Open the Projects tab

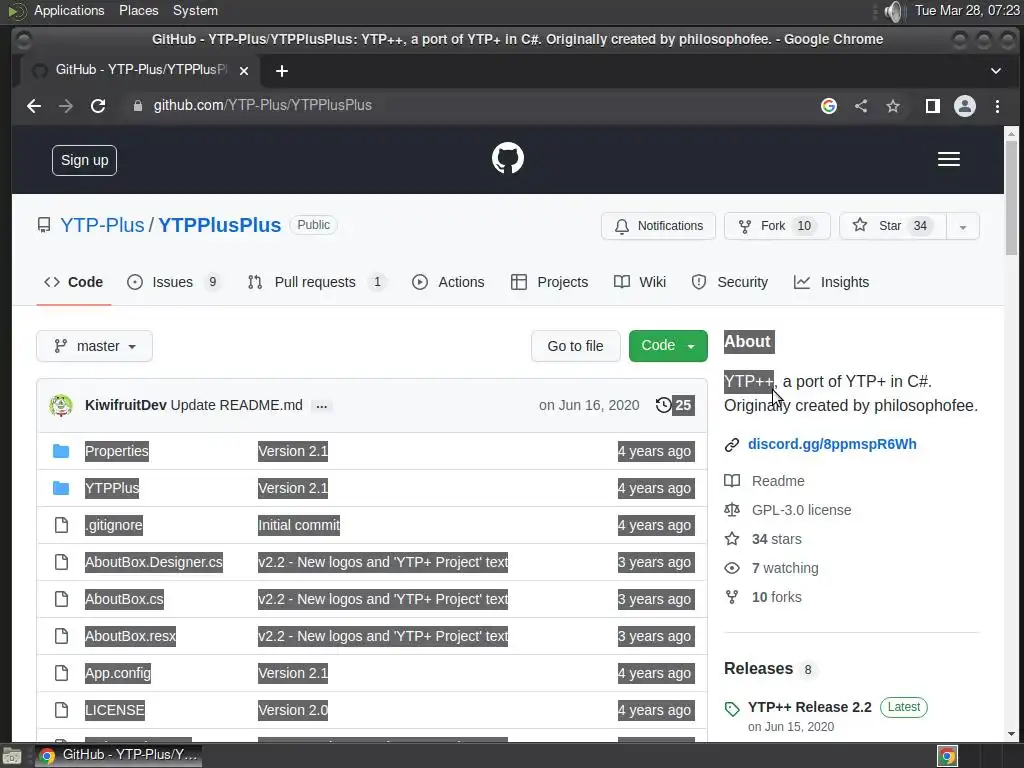click(550, 282)
